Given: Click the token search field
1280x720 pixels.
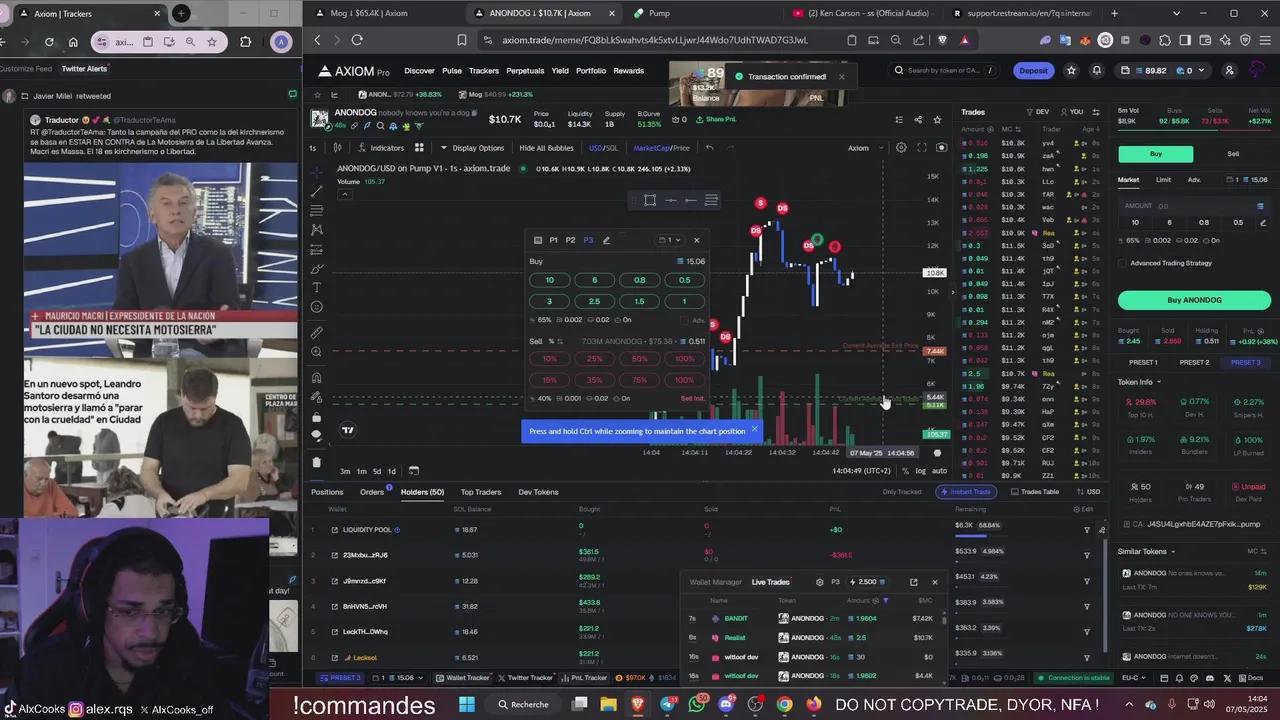Looking at the screenshot, I should click(x=945, y=71).
